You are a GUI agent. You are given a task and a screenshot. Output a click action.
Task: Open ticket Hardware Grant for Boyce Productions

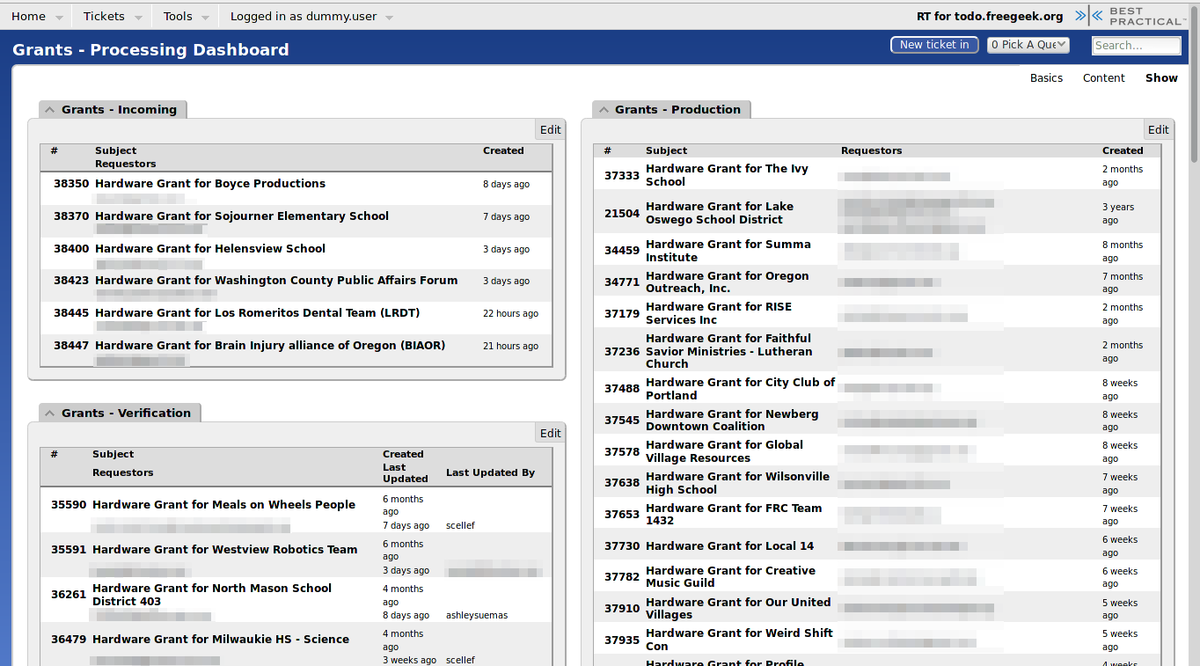pyautogui.click(x=210, y=184)
